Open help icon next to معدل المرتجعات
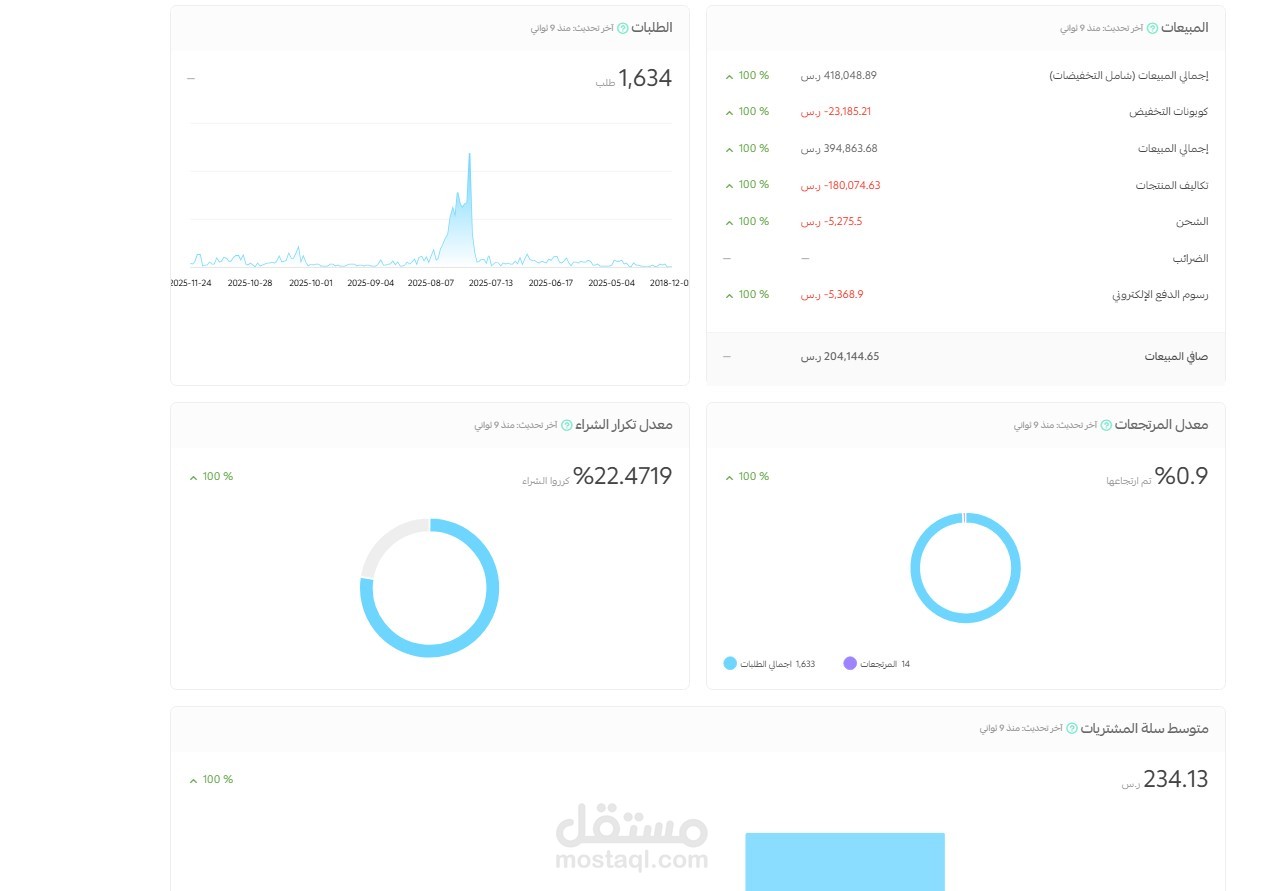The image size is (1264, 891). click(1106, 425)
